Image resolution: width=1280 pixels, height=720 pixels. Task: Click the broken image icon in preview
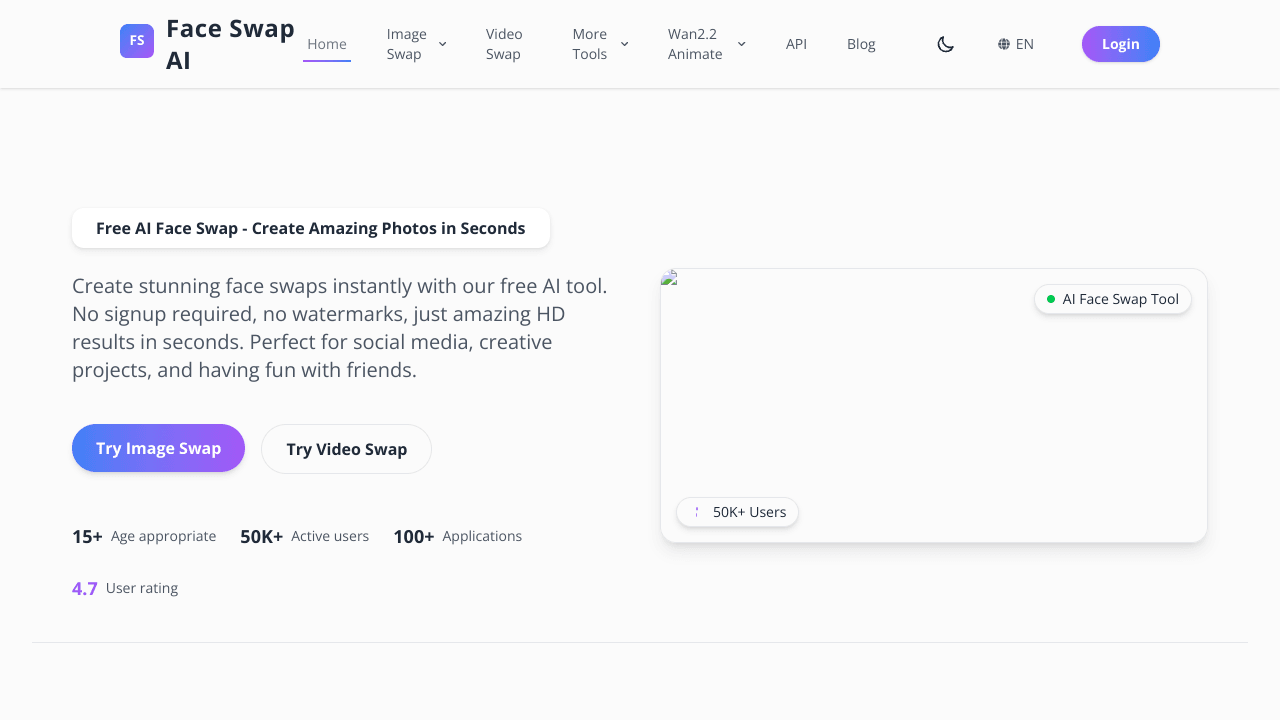coord(670,278)
